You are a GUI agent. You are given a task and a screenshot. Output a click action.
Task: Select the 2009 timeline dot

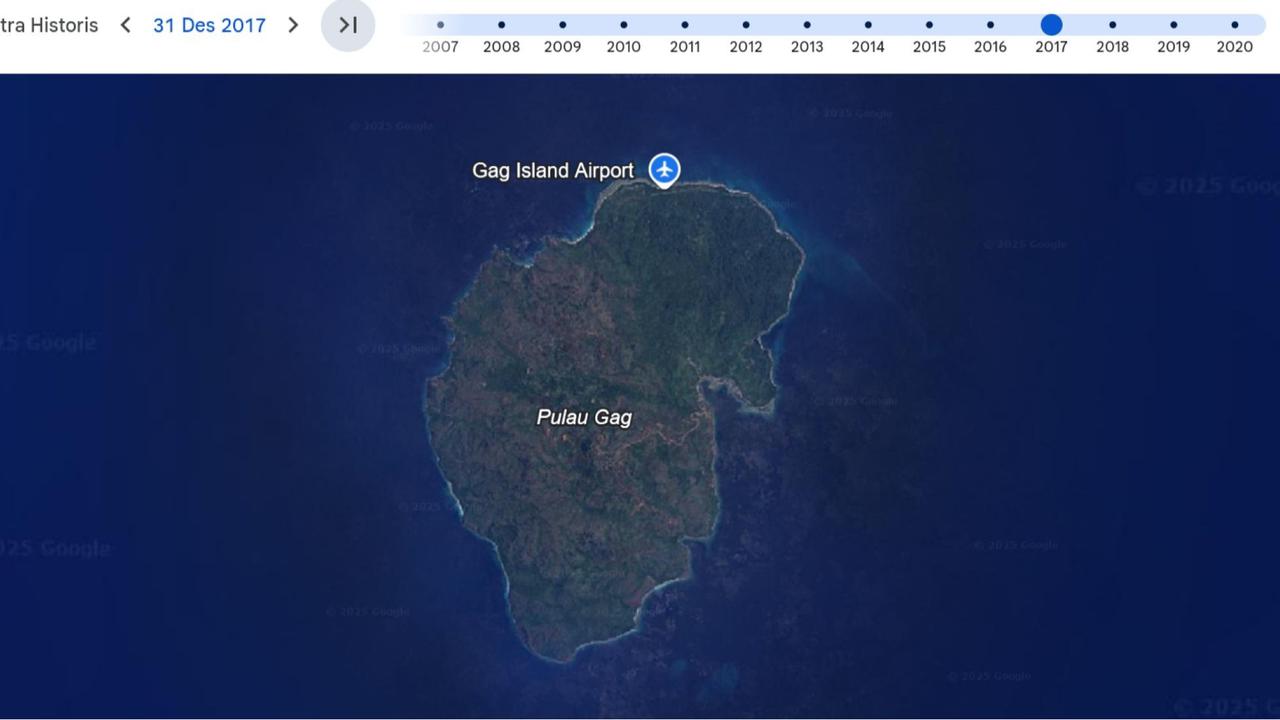[x=562, y=25]
